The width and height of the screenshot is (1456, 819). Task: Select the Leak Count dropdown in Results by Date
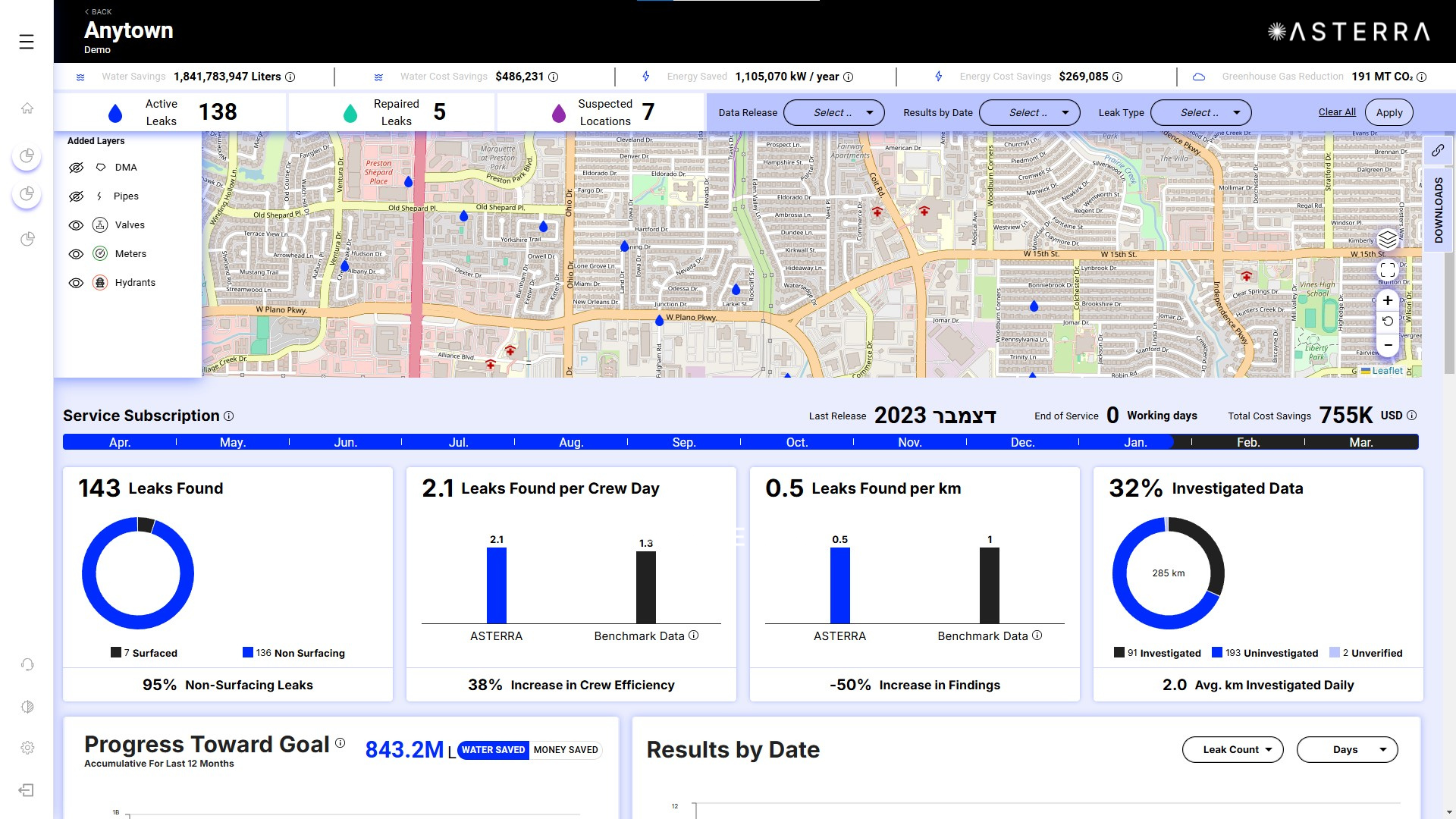pos(1231,749)
